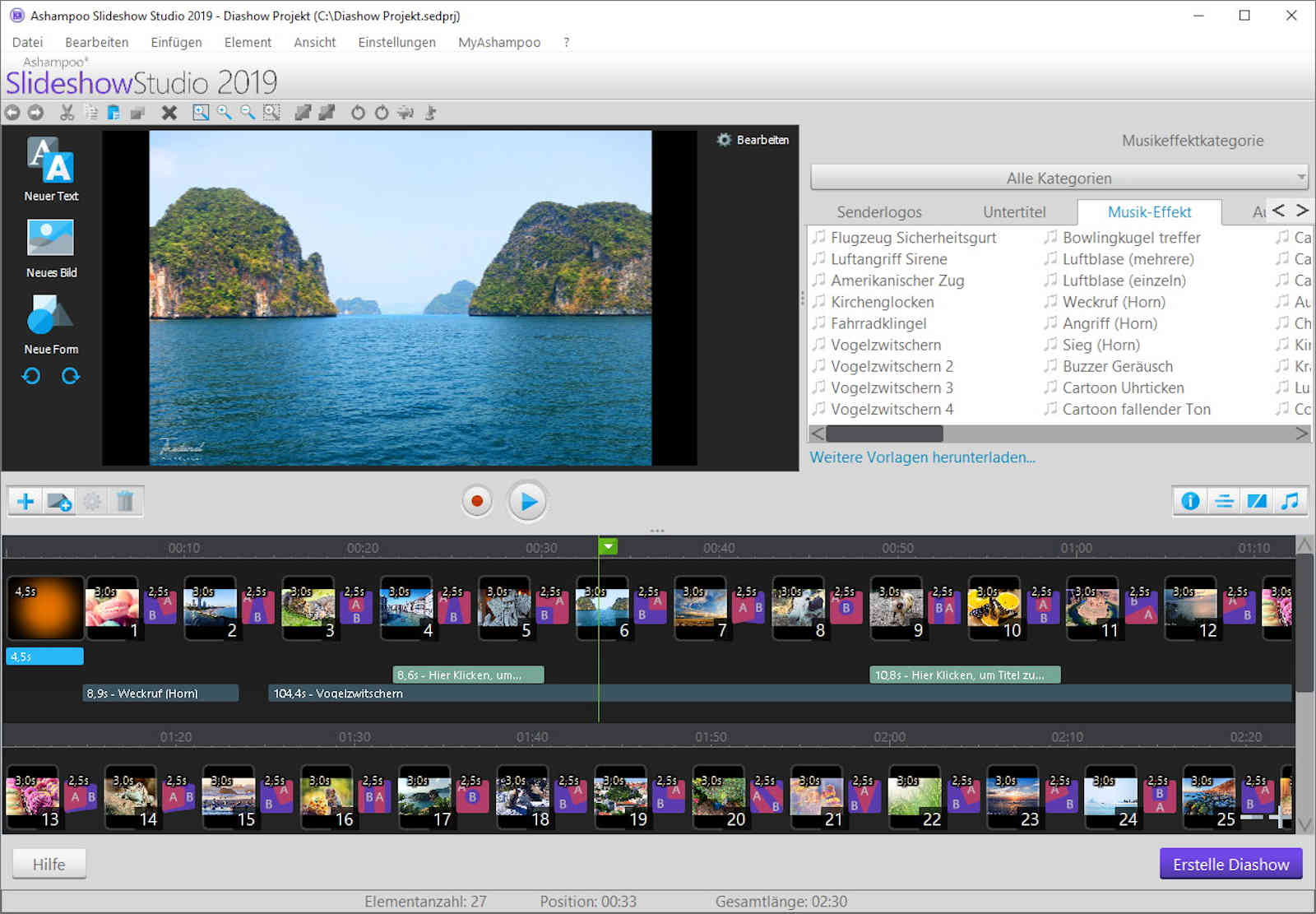Click the Erstelle Diashow button

pyautogui.click(x=1230, y=864)
